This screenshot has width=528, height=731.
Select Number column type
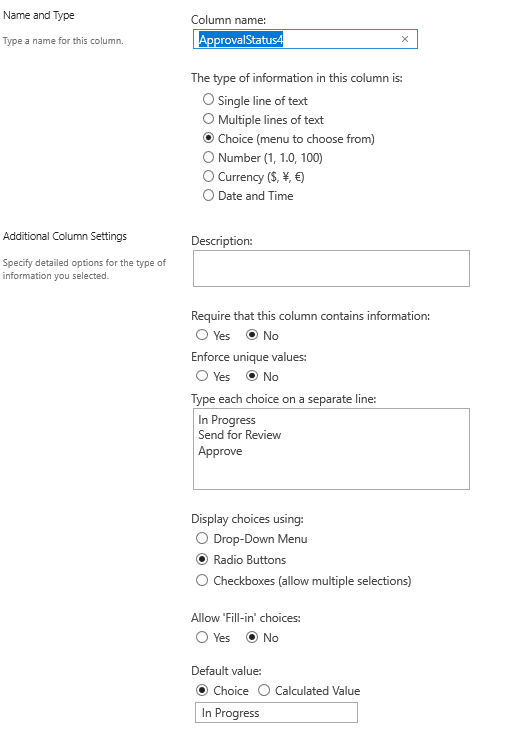click(x=208, y=157)
